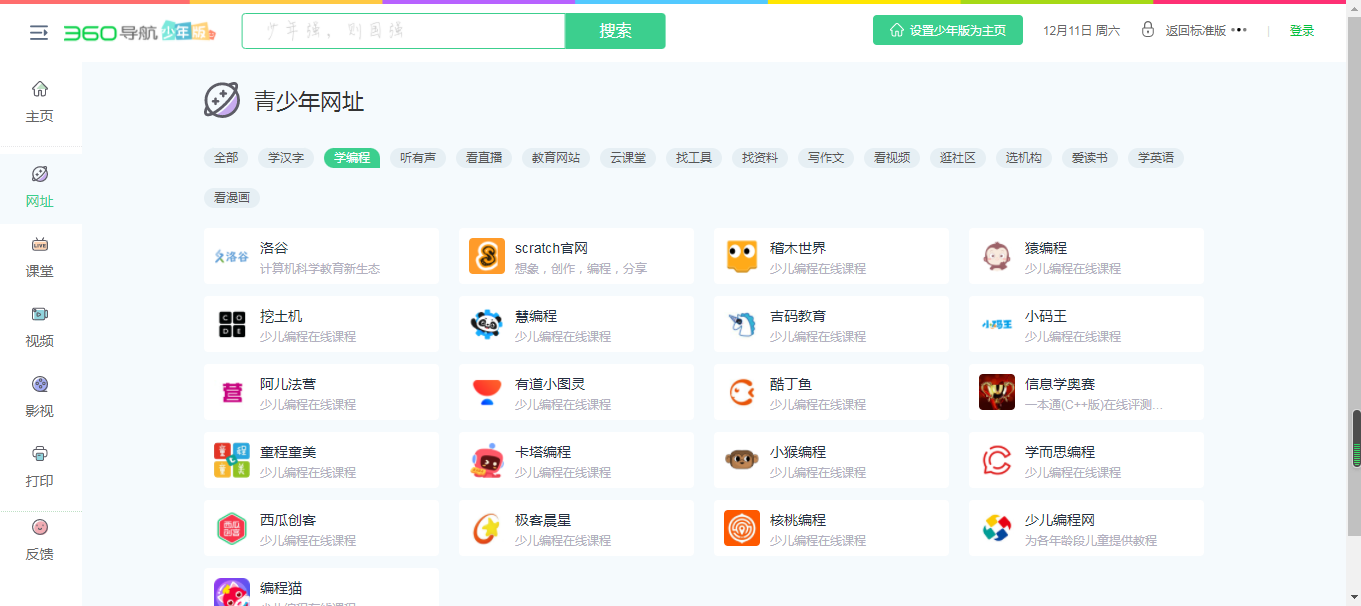Image resolution: width=1361 pixels, height=606 pixels.
Task: Click the 慧编程 panda logo
Action: click(487, 324)
